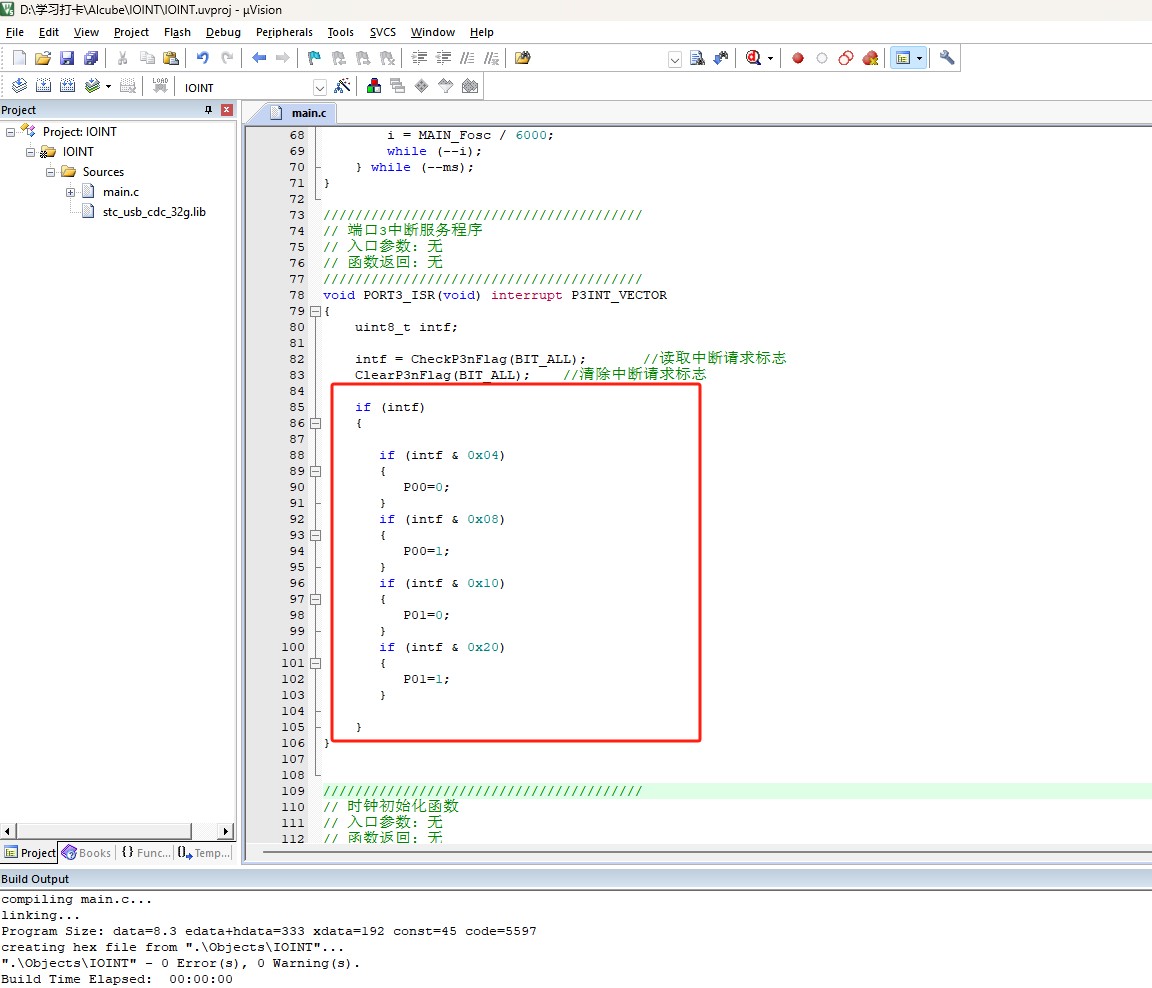Open Options for Target magic wand
The width and height of the screenshot is (1152, 988).
coord(342,86)
